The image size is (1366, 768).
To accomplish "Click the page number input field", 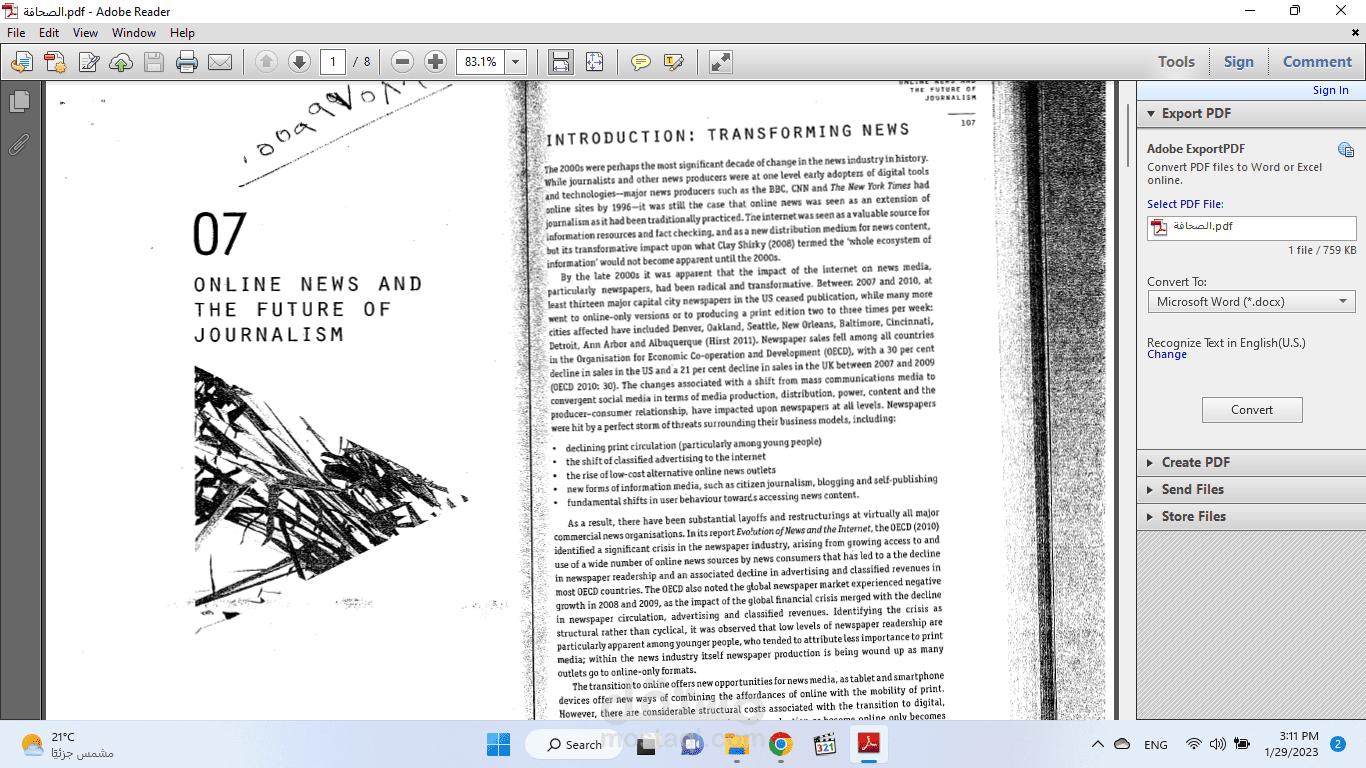I will (333, 62).
